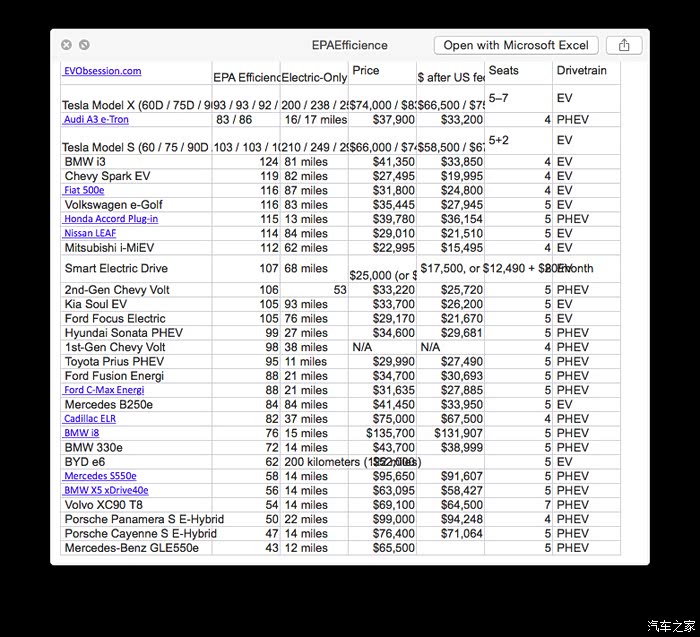Click the Share icon in title bar
Image resolution: width=700 pixels, height=637 pixels.
(624, 45)
